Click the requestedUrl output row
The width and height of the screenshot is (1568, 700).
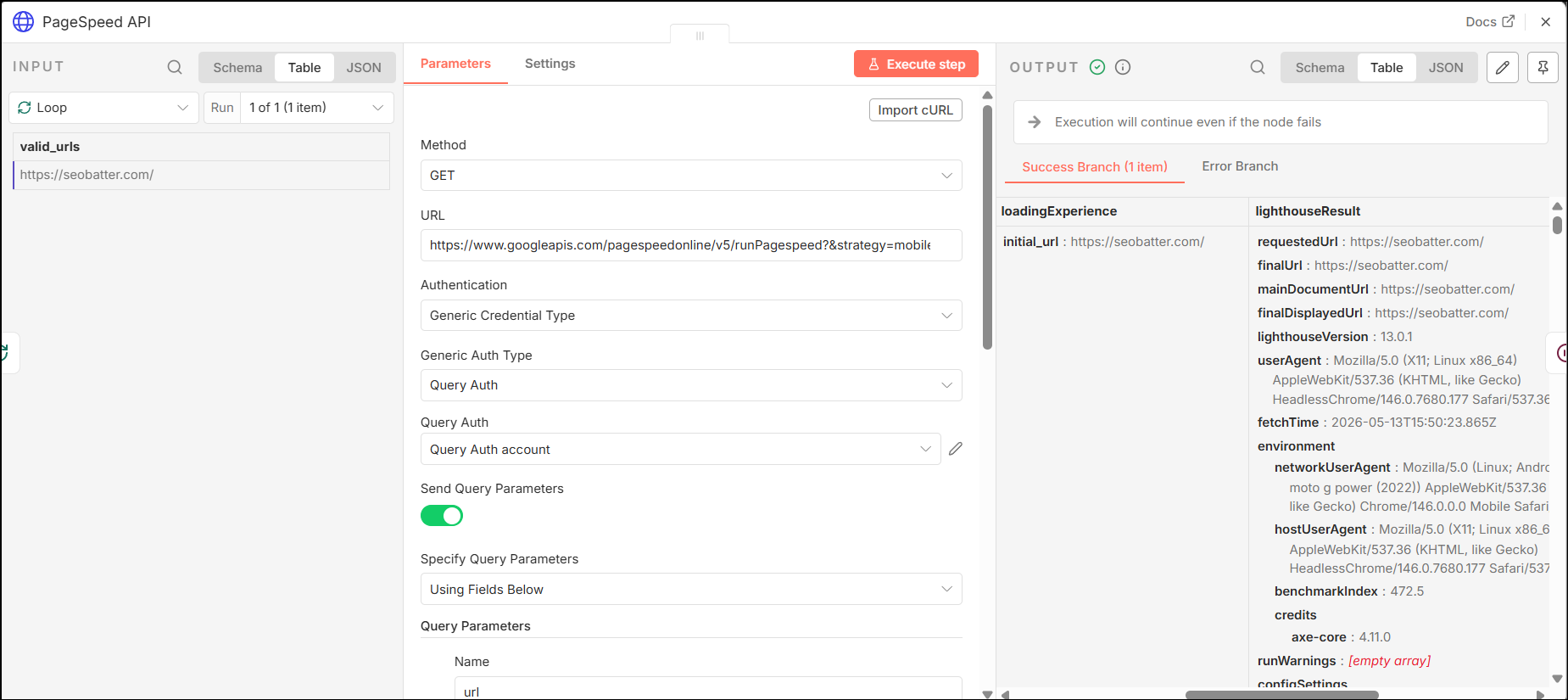point(1370,242)
